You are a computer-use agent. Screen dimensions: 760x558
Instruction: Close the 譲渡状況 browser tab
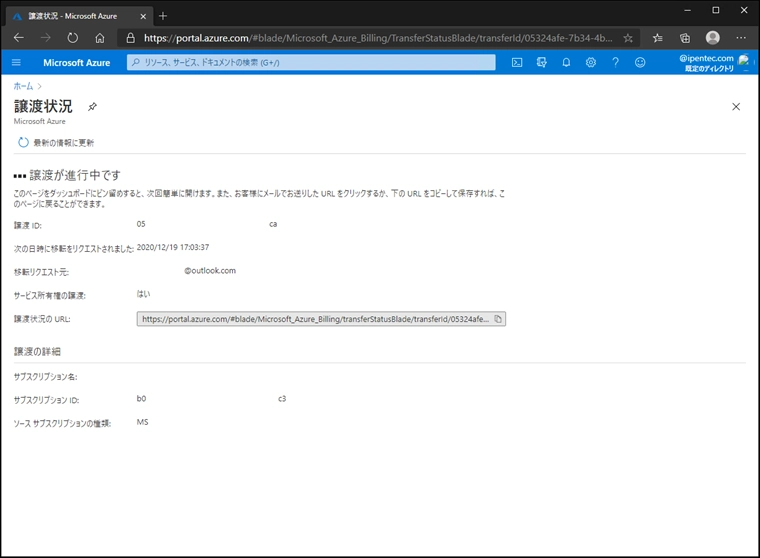point(143,16)
